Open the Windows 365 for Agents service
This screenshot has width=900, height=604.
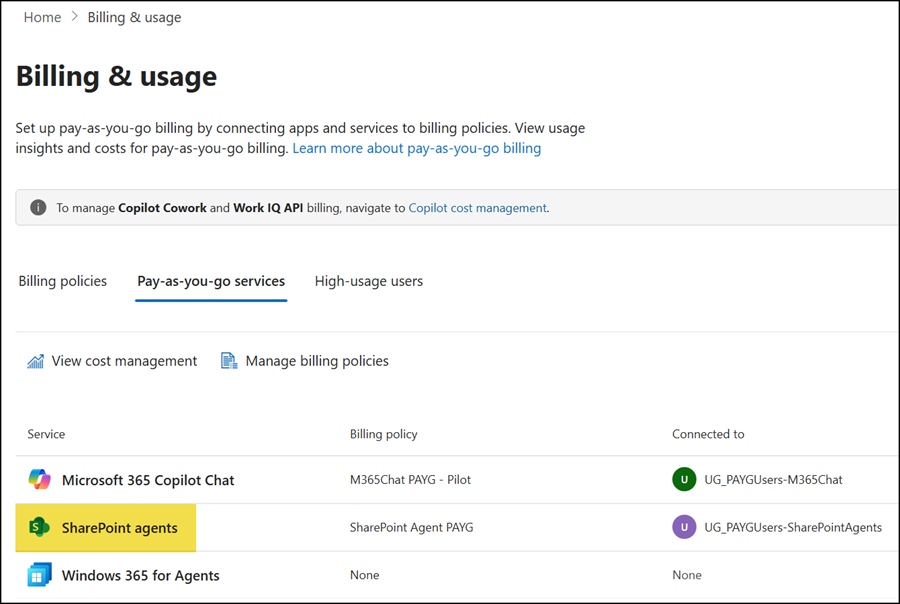click(141, 575)
